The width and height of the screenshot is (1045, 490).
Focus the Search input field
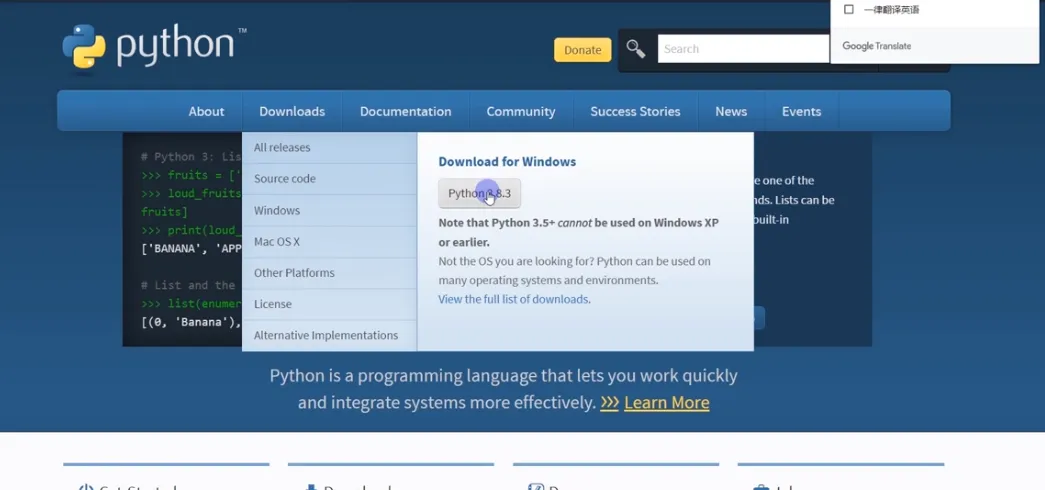(x=743, y=49)
